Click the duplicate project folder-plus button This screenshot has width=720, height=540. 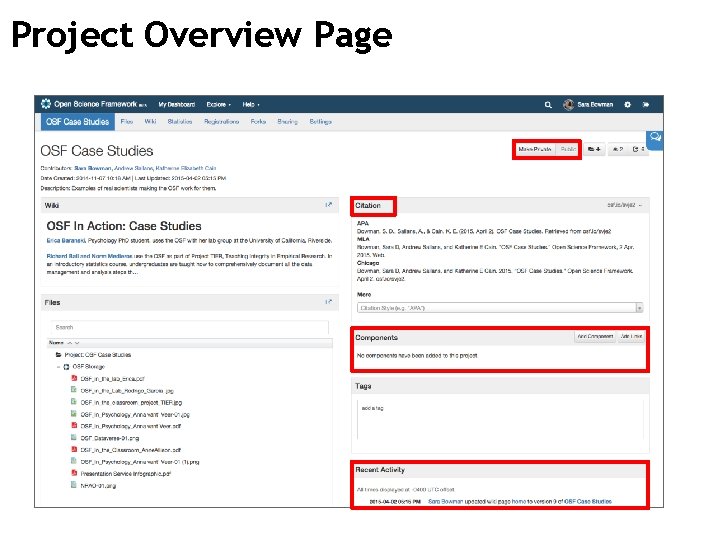tap(594, 149)
